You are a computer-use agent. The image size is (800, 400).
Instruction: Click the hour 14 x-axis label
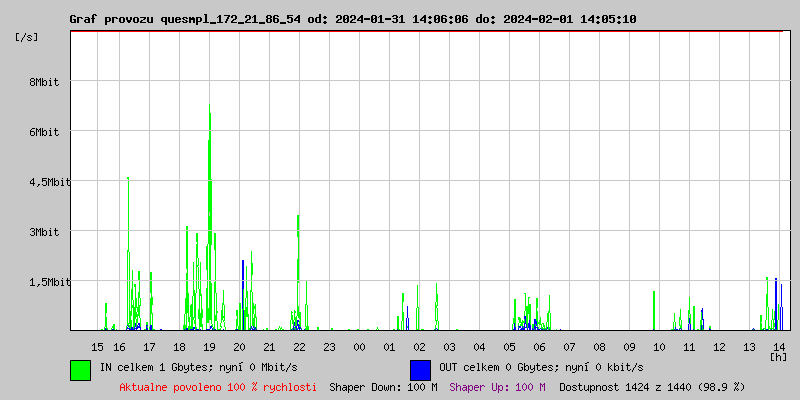(779, 346)
